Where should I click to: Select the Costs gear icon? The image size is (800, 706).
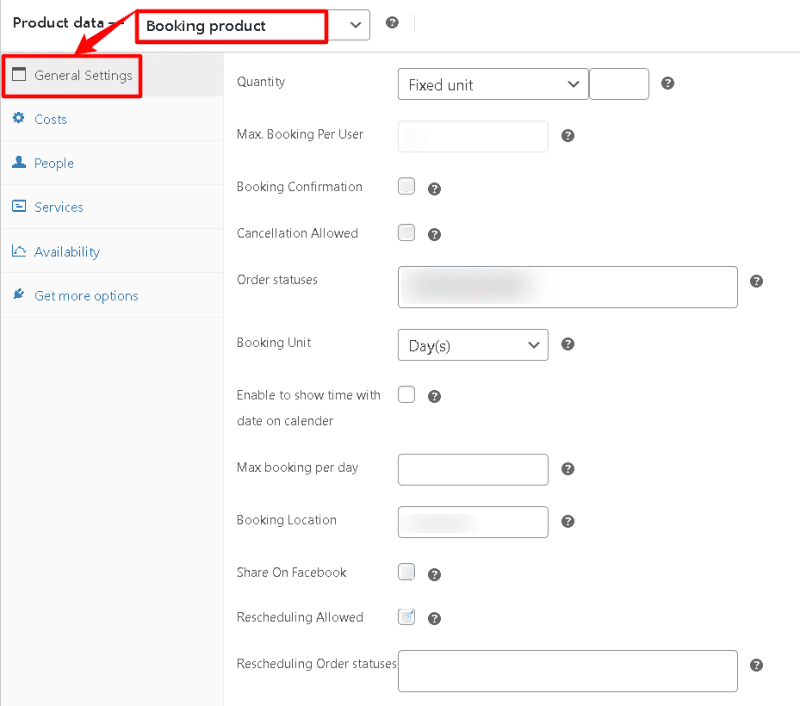point(21,118)
